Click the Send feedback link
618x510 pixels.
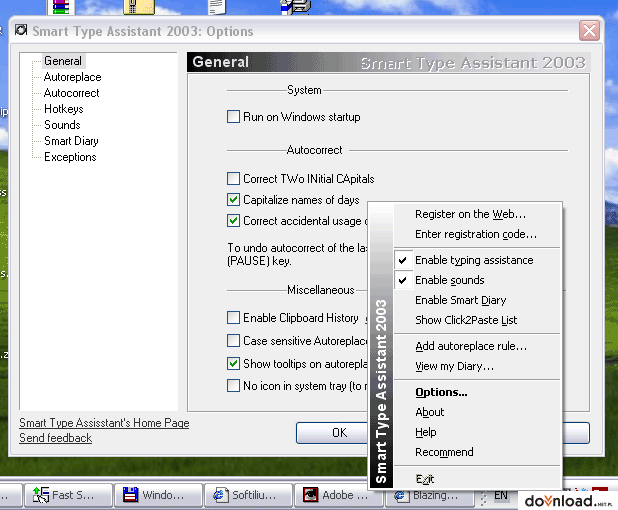point(56,438)
